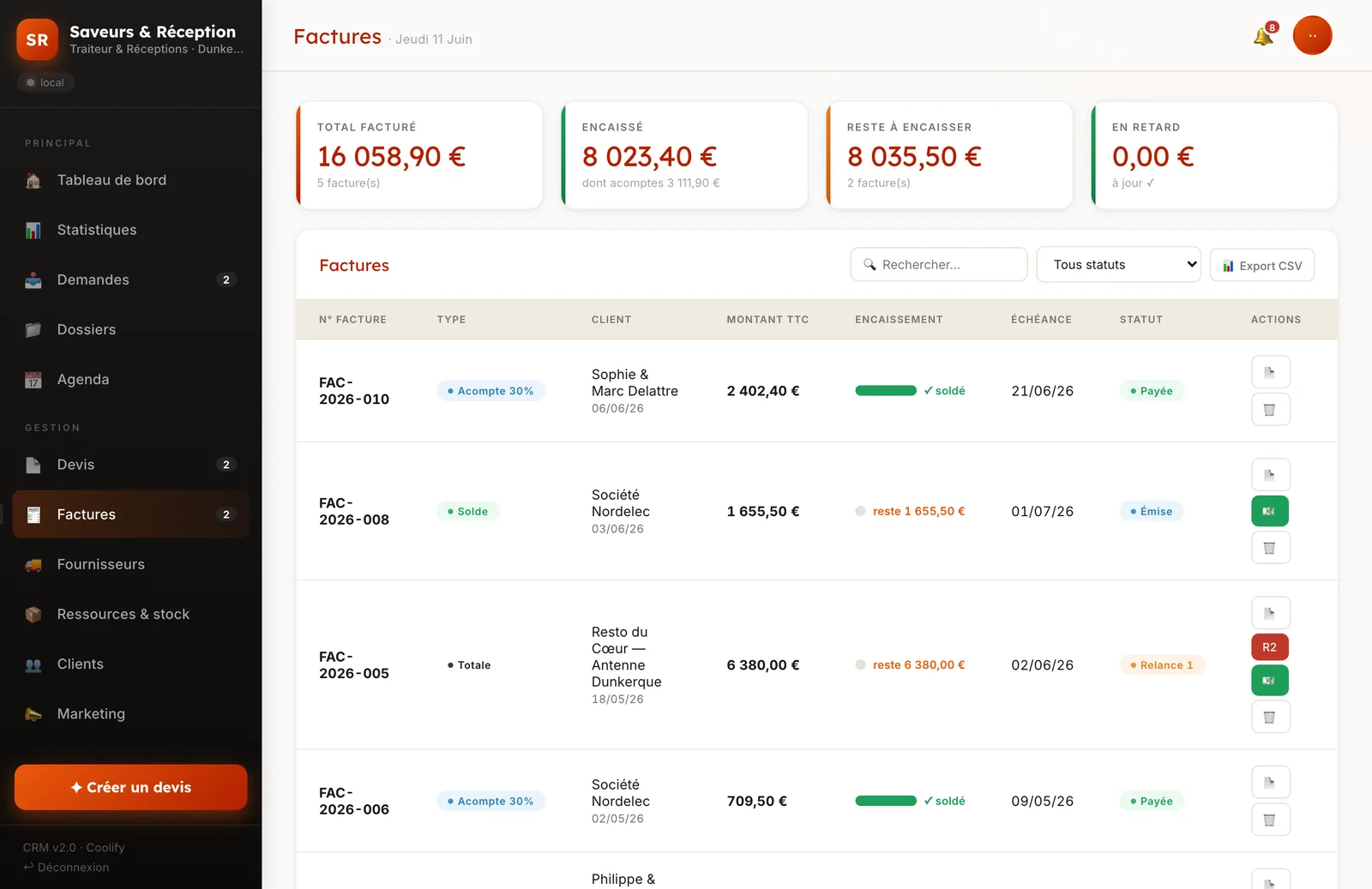Go to Statistiques page
The image size is (1372, 889).
pyautogui.click(x=130, y=230)
